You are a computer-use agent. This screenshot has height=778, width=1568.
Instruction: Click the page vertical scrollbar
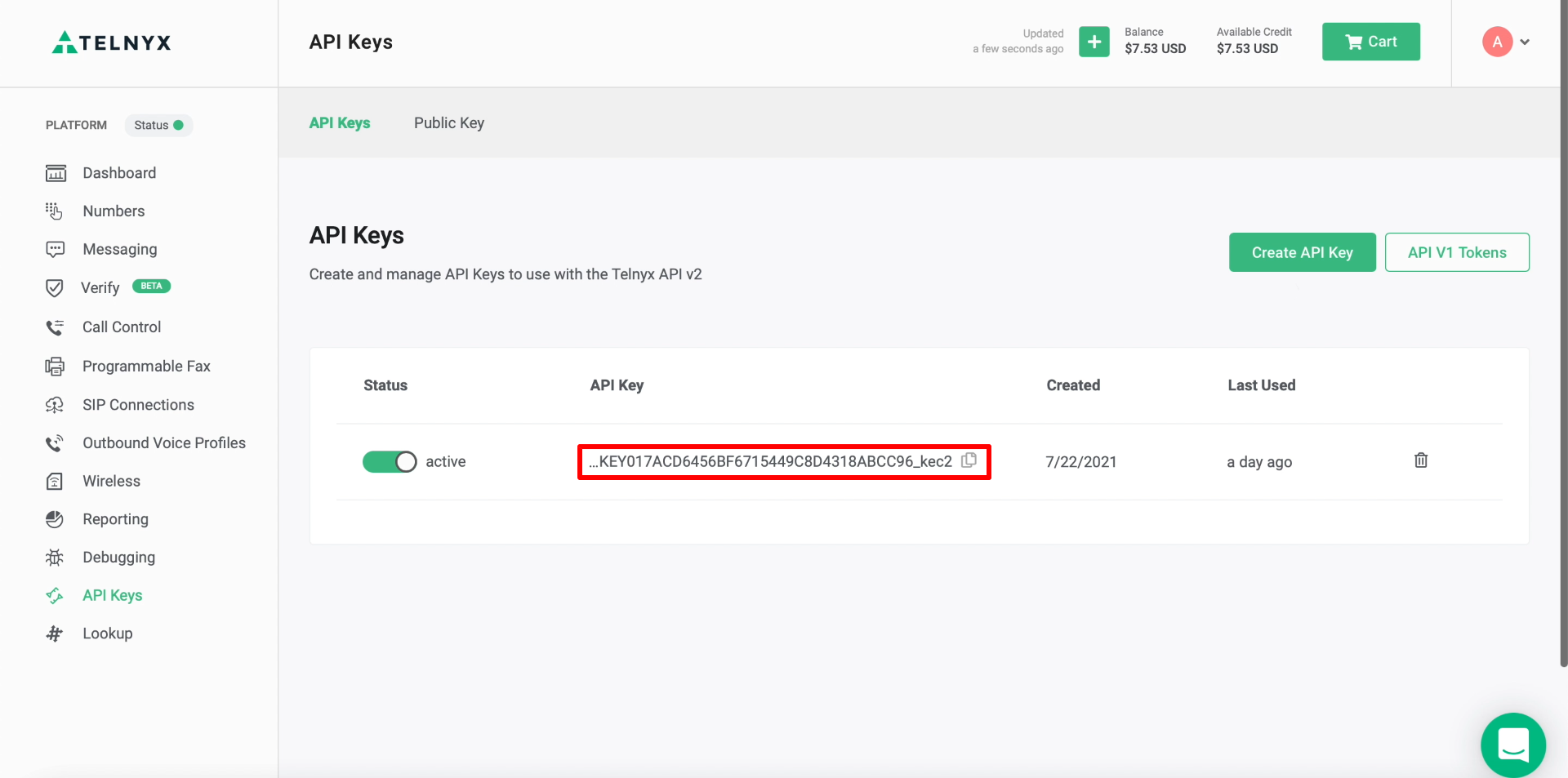1564,333
